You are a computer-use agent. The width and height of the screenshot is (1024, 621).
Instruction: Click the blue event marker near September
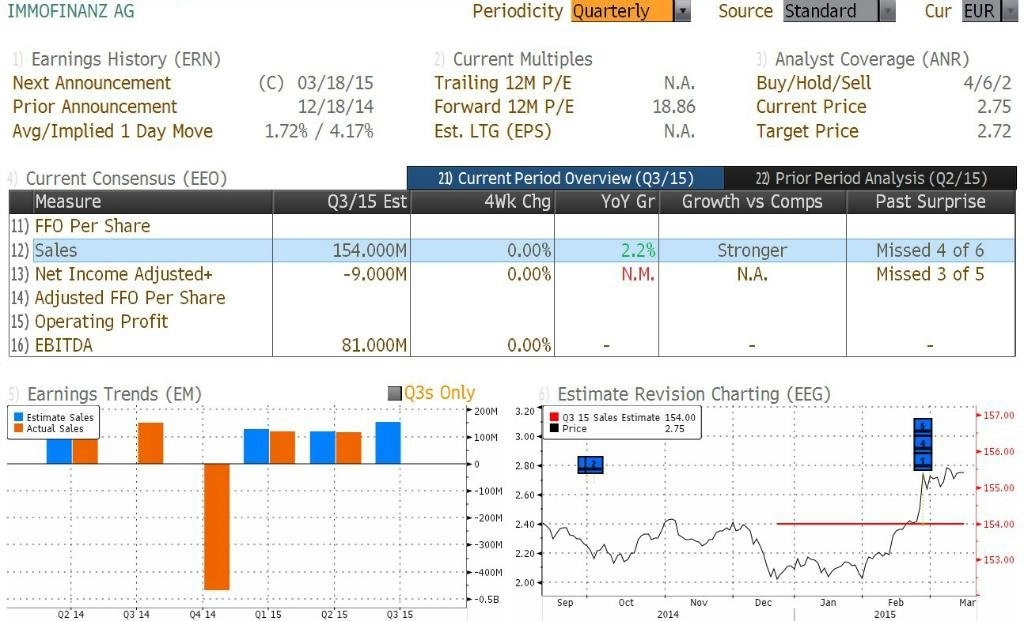590,465
